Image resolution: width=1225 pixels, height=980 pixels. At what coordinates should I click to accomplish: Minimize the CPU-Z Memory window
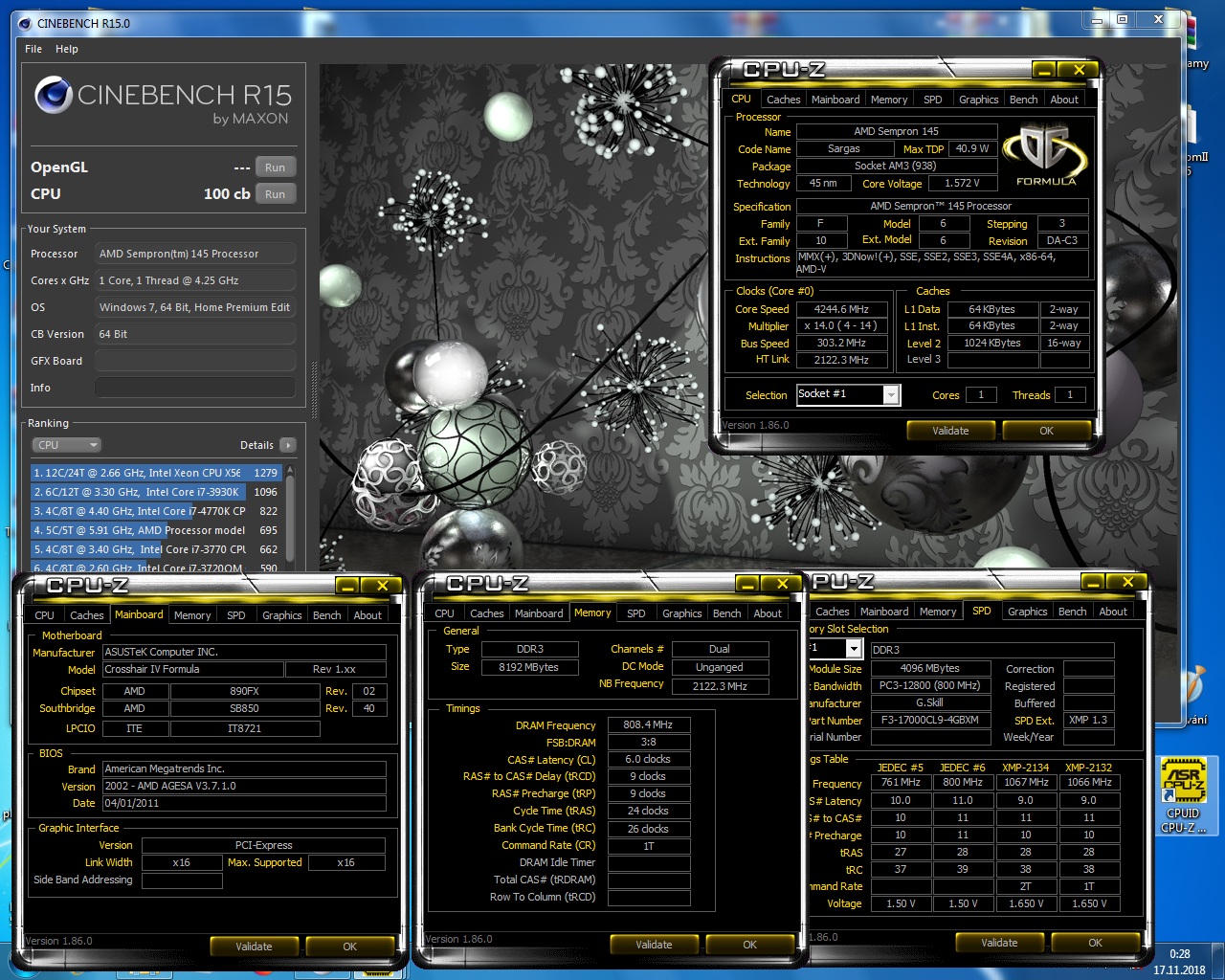point(747,584)
